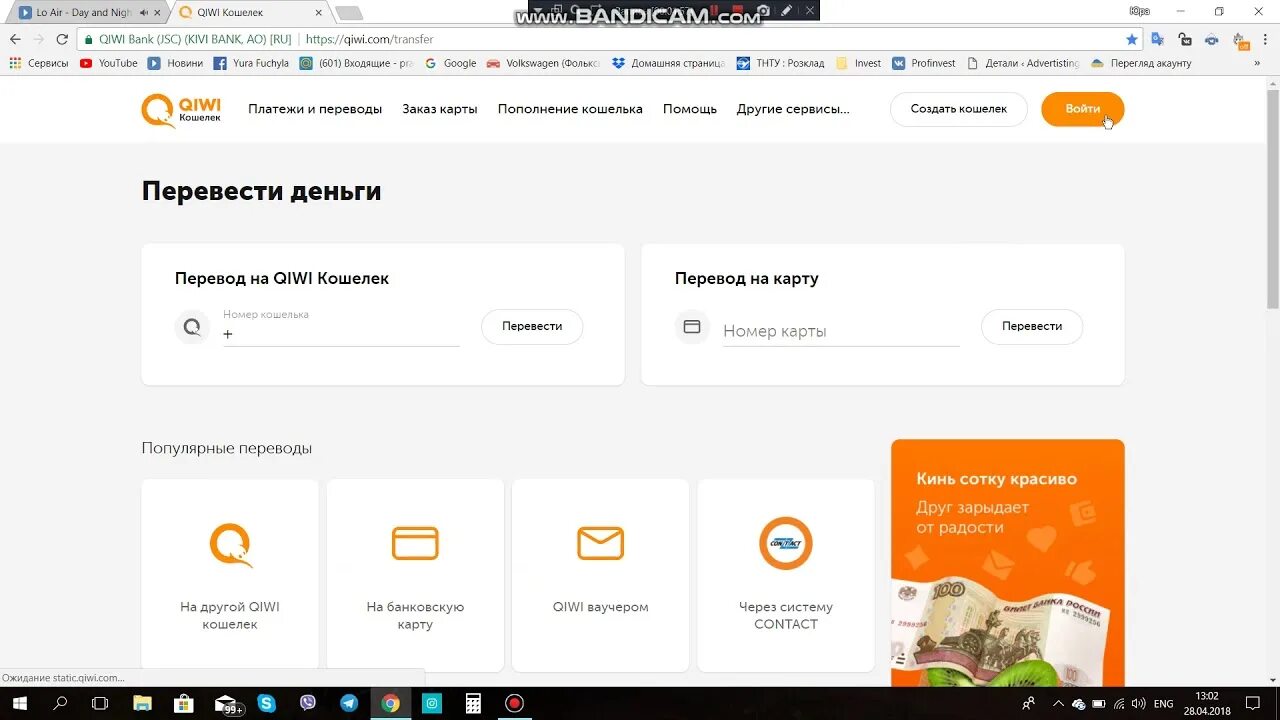Open the Volkswagen bookmark
1280x720 pixels.
544,63
